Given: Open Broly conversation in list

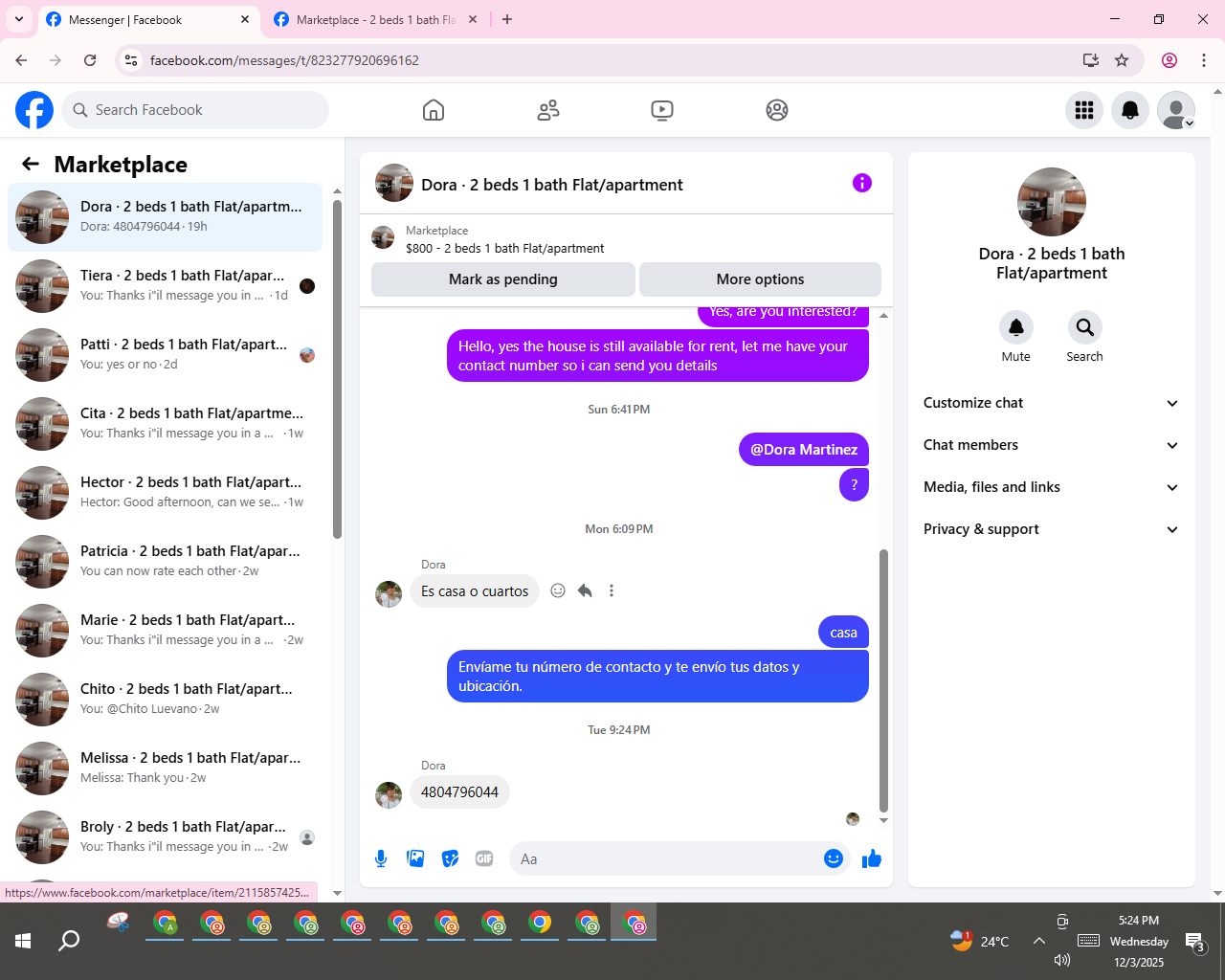Looking at the screenshot, I should [165, 837].
